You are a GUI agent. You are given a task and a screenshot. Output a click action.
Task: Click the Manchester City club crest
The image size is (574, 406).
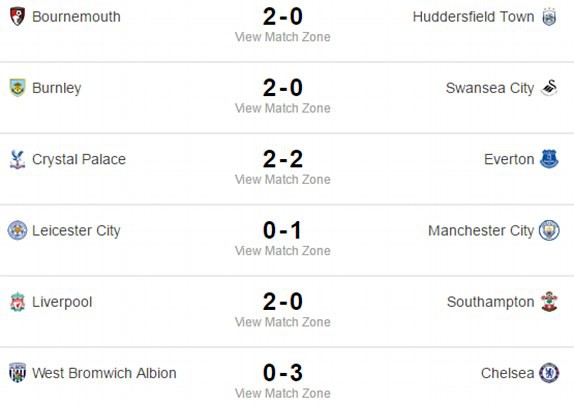pyautogui.click(x=549, y=230)
